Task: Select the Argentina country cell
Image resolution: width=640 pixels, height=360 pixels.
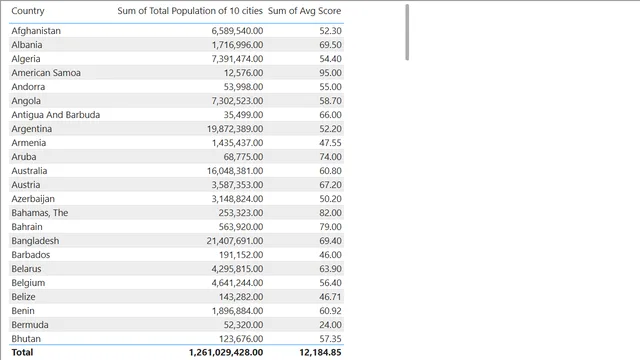Action: click(31, 129)
